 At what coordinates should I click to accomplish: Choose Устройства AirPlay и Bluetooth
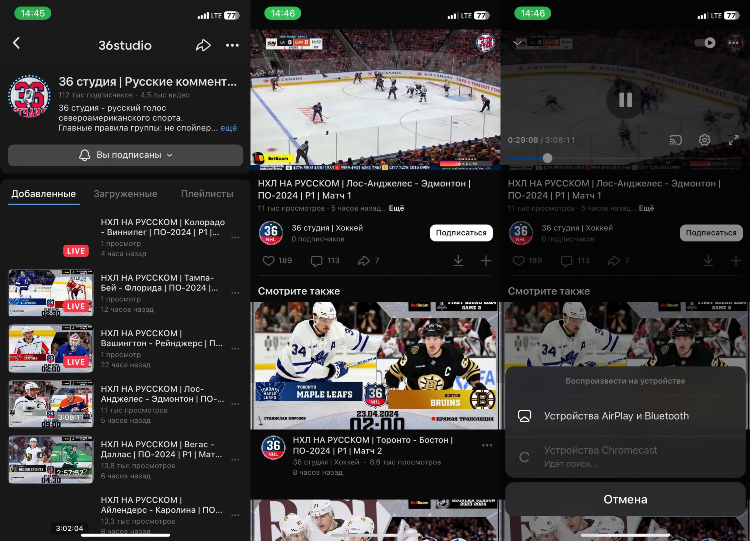coord(625,416)
